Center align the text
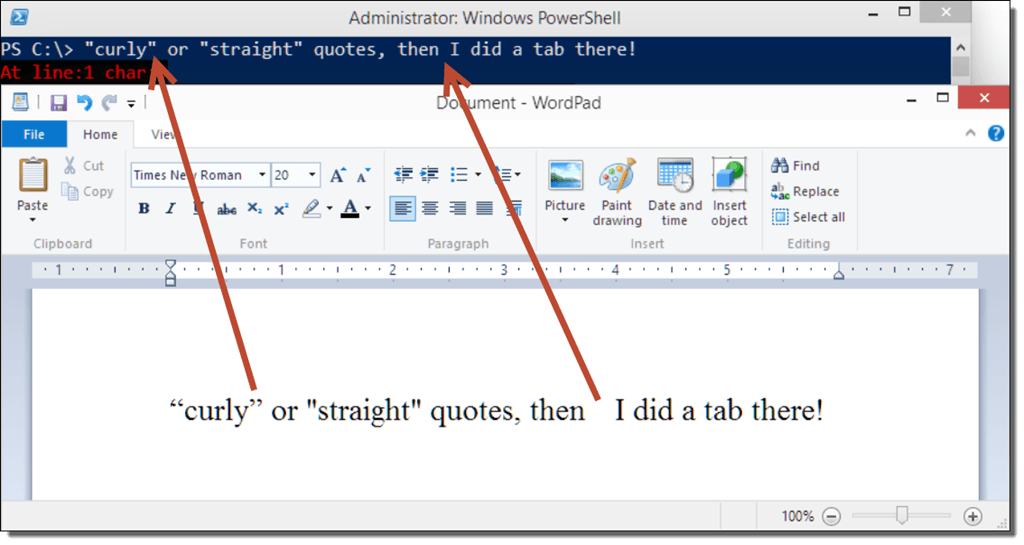This screenshot has width=1024, height=545. (430, 208)
